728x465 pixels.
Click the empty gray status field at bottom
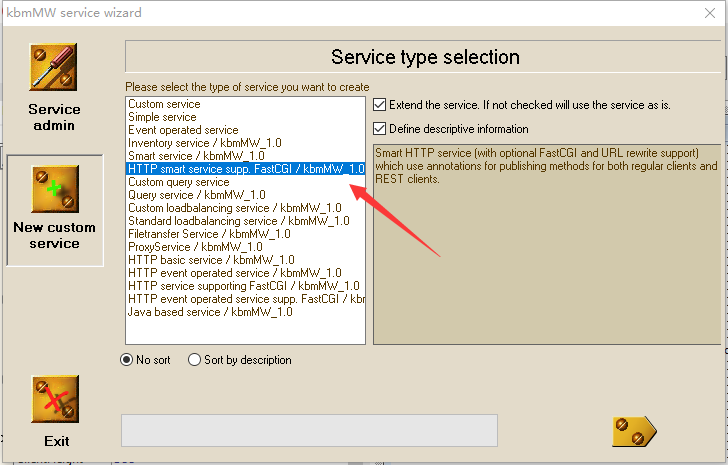309,431
